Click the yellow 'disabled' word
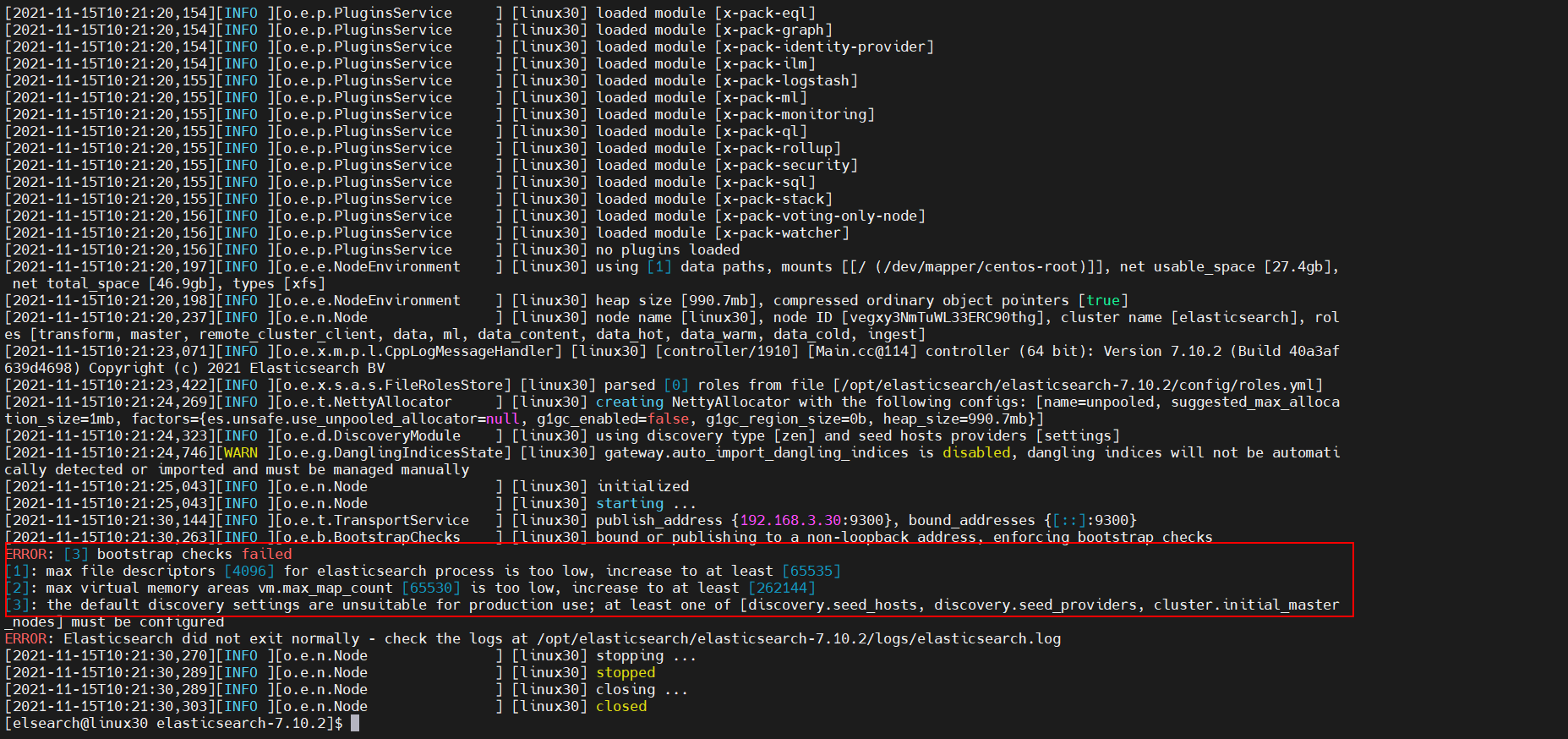This screenshot has height=739, width=1568. [976, 452]
